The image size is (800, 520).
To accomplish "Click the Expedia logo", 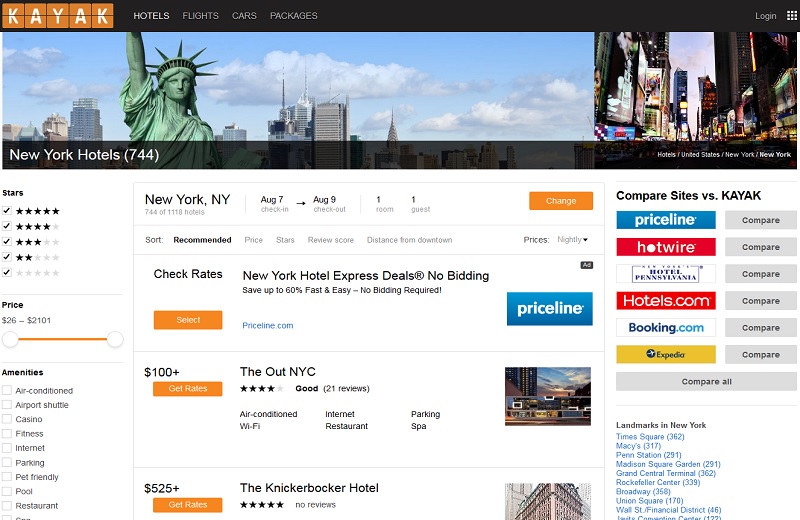I will (665, 355).
